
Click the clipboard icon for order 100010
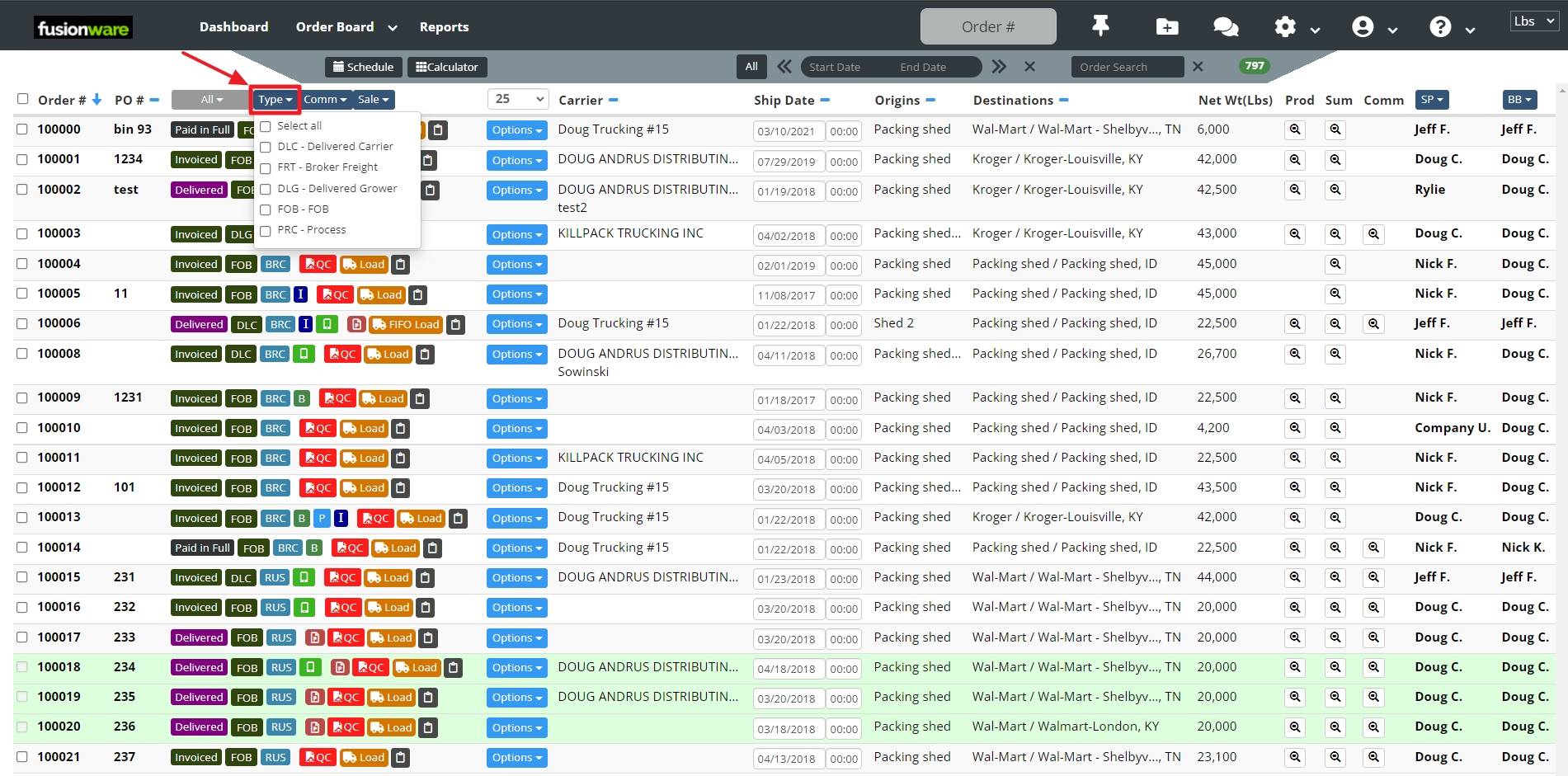[x=401, y=429]
